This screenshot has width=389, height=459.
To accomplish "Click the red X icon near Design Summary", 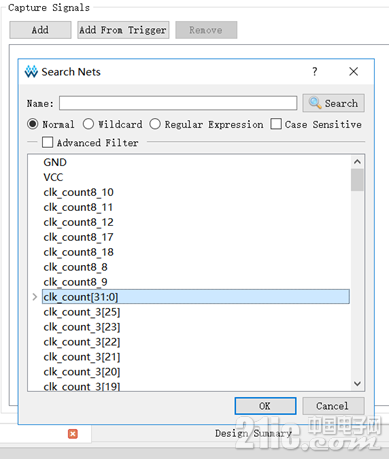I will coord(73,434).
